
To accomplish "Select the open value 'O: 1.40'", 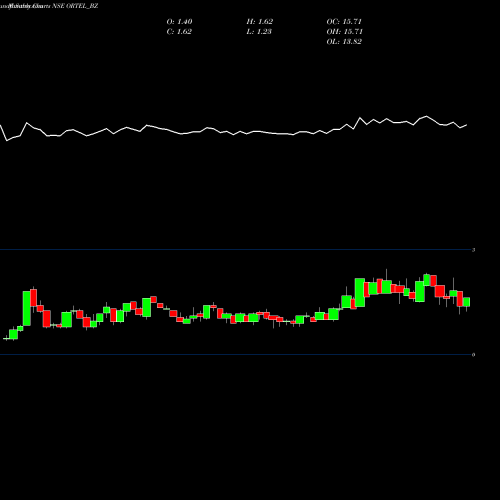I will tap(179, 22).
